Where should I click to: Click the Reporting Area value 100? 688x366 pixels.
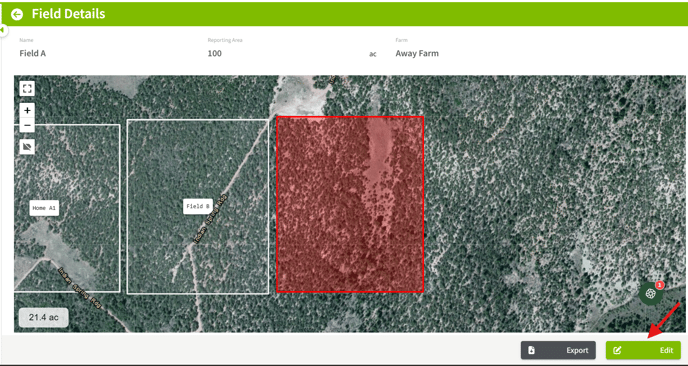point(215,54)
